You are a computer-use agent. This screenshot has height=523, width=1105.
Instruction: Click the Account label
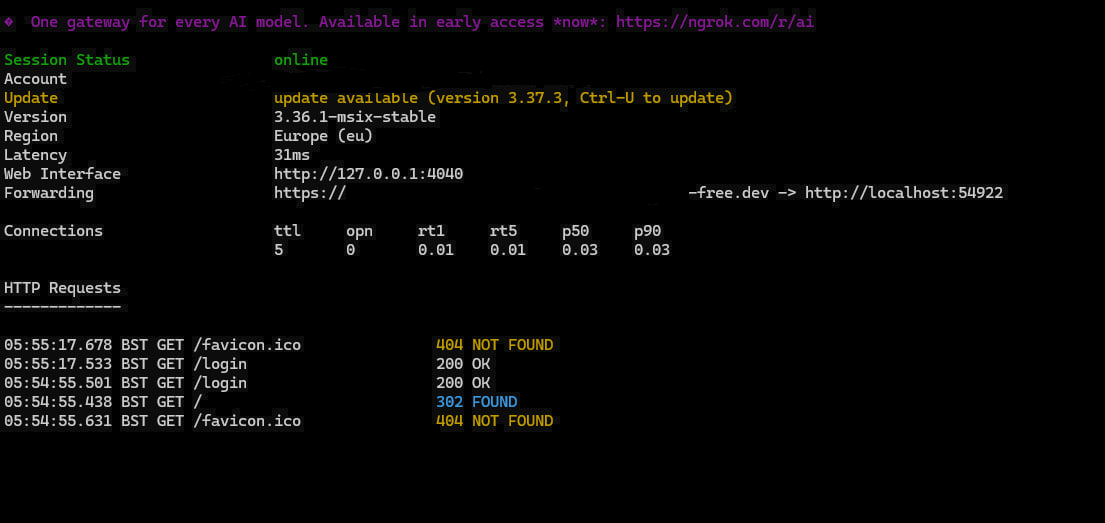(x=35, y=79)
